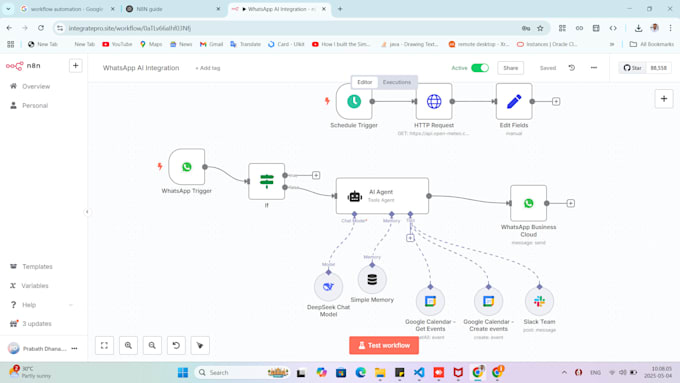This screenshot has height=383, width=680.
Task: Open the If node
Action: (x=267, y=181)
